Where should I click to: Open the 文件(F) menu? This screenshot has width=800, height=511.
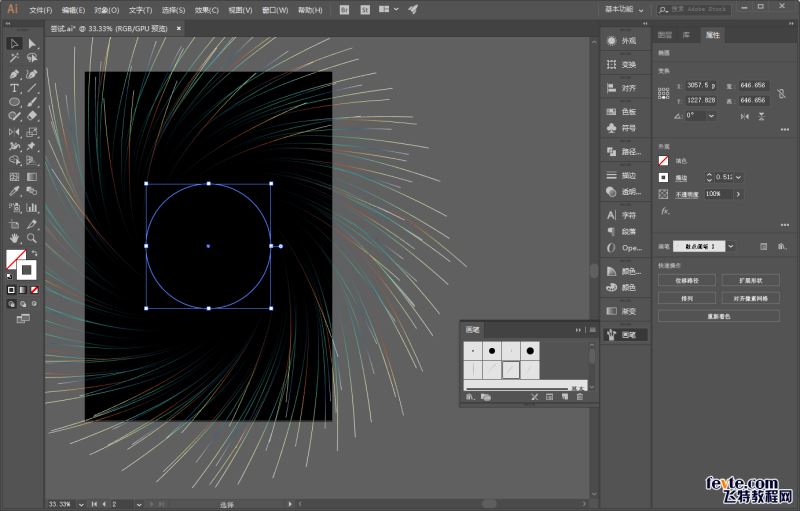click(40, 10)
